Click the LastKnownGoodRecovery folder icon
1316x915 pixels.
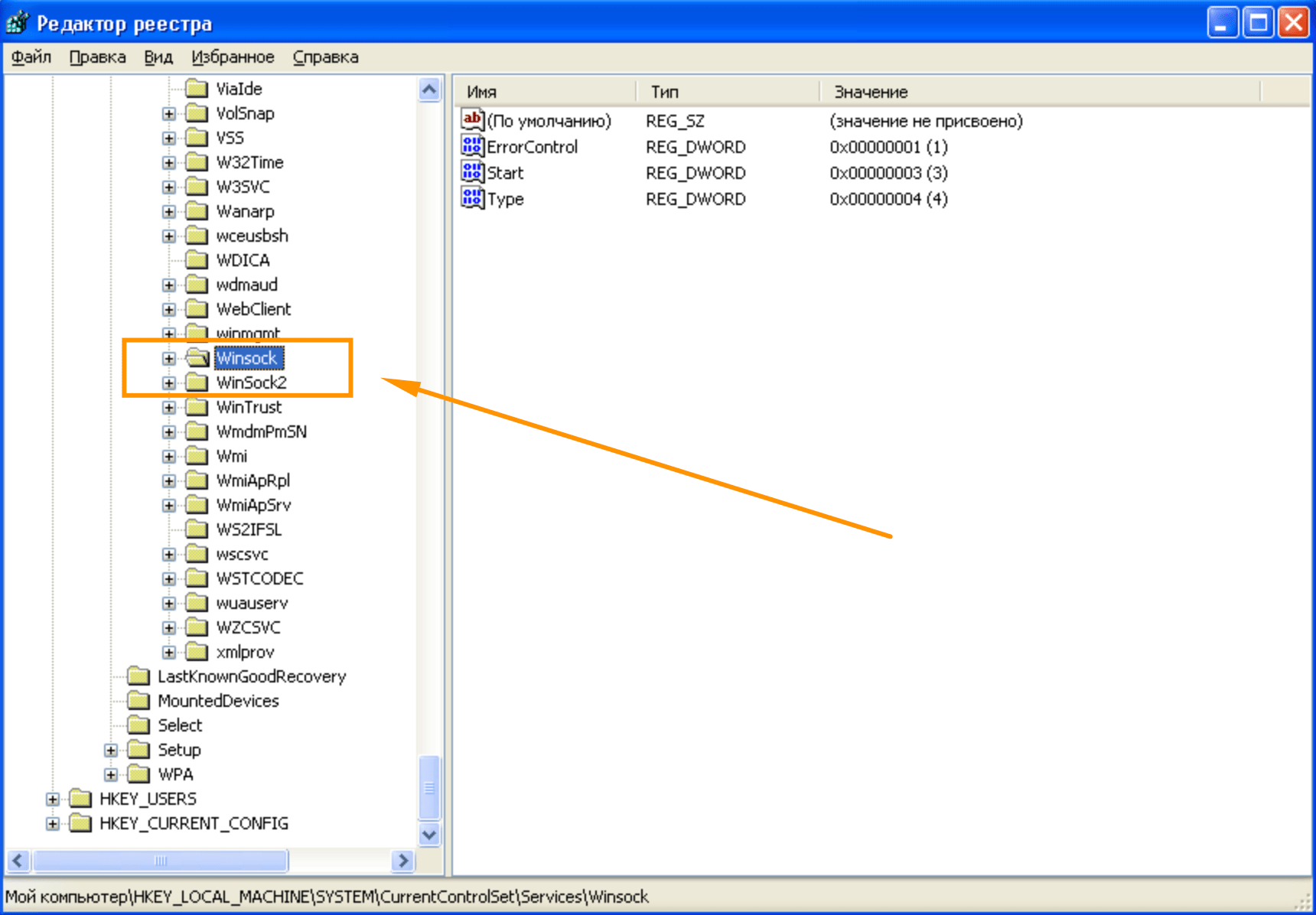tap(138, 676)
